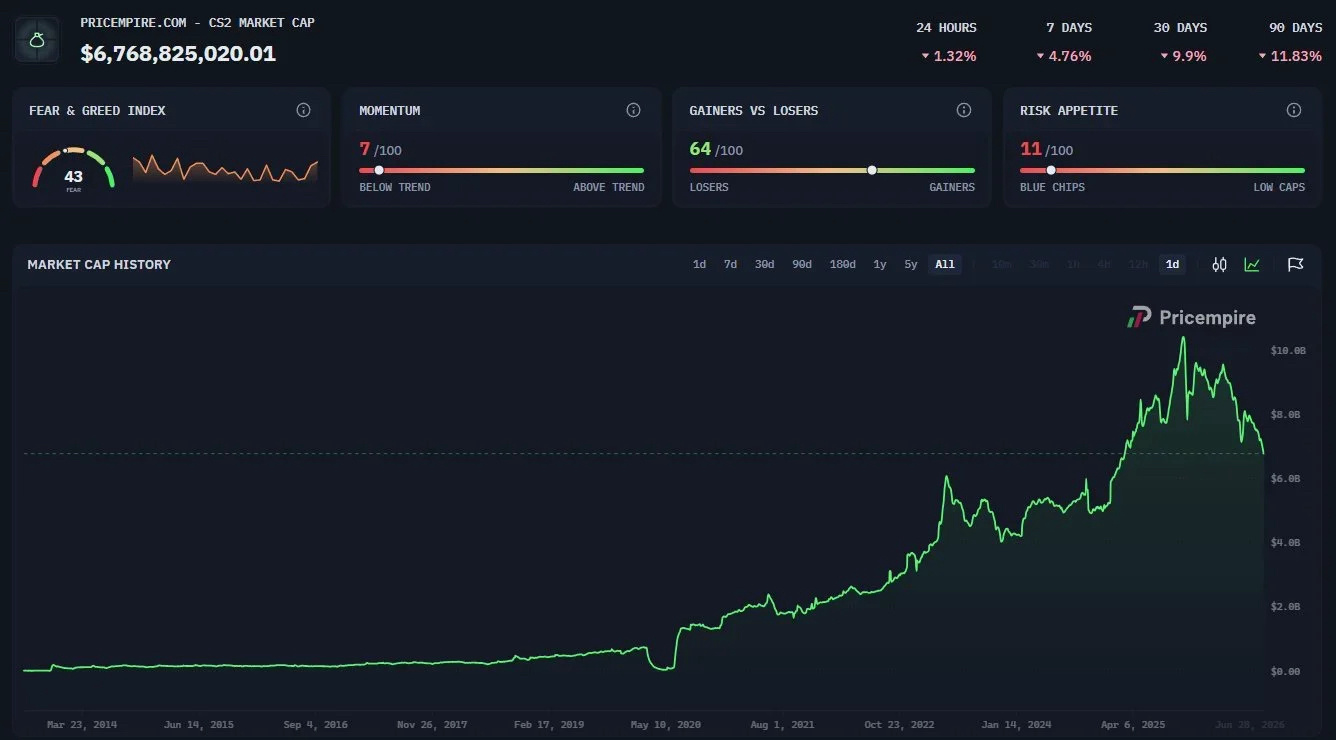Click the 24 hours change of 1.32%
1336x740 pixels.
tap(948, 56)
